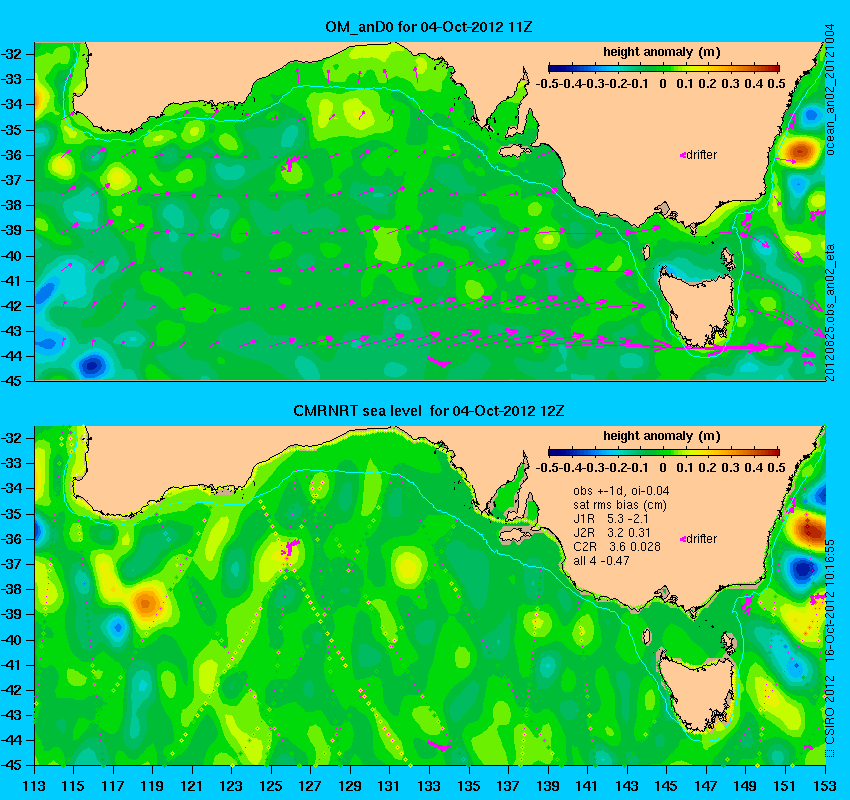The width and height of the screenshot is (850, 800).
Task: Click the 'sat rms bias (cm)' heading
Action: pos(620,505)
